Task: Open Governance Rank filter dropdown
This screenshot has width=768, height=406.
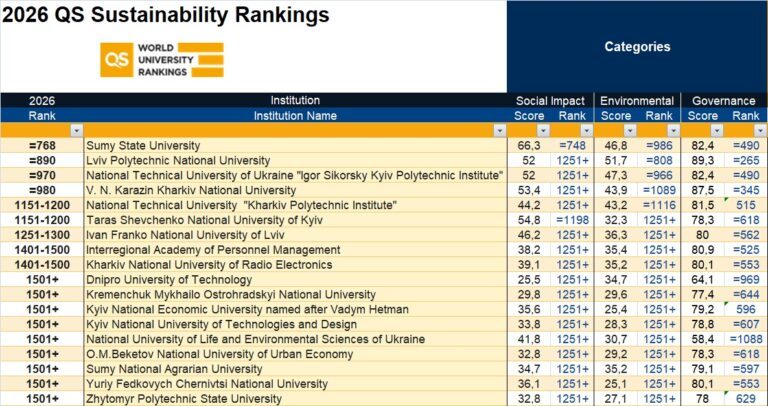Action: pos(757,131)
